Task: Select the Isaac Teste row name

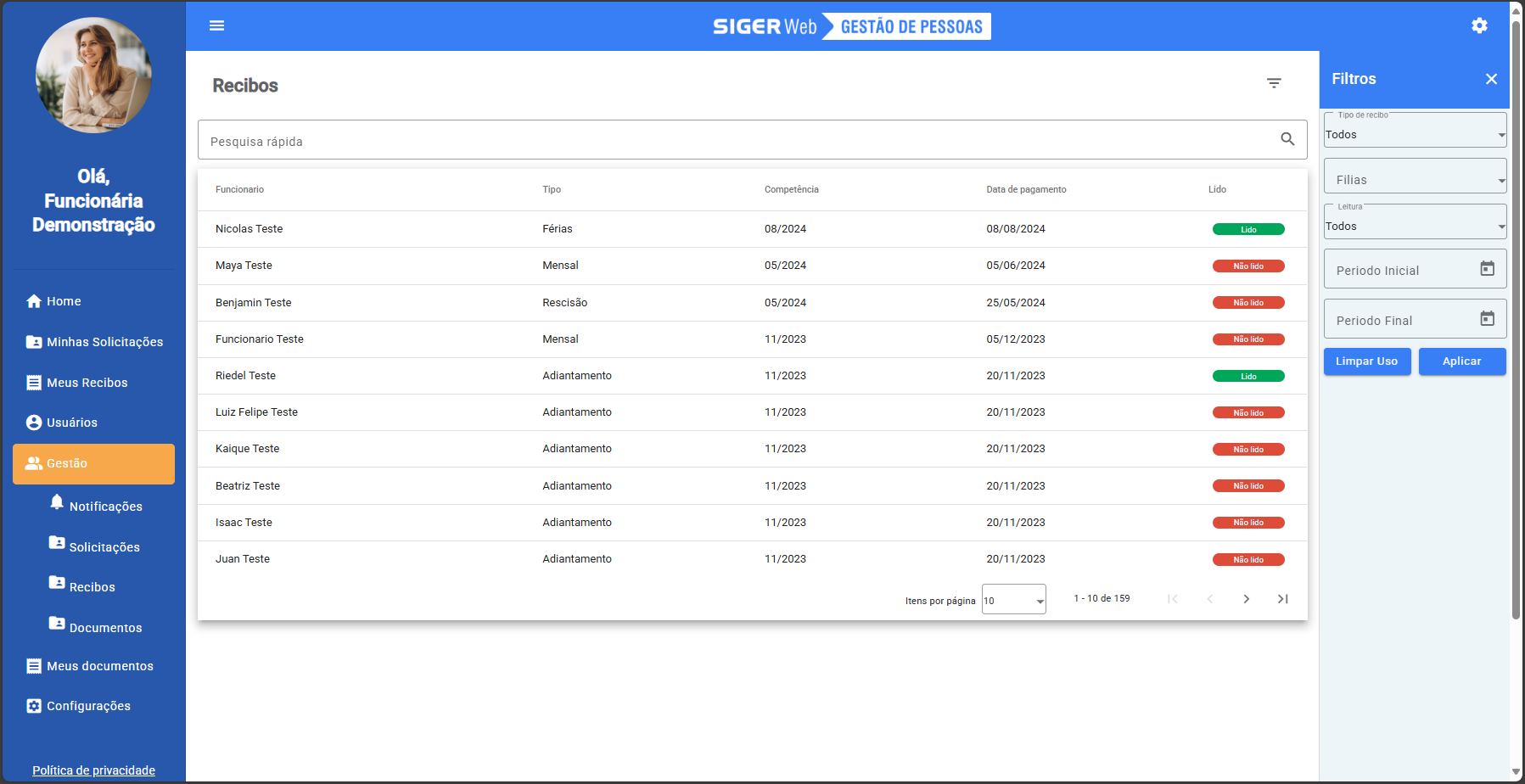Action: tap(244, 523)
